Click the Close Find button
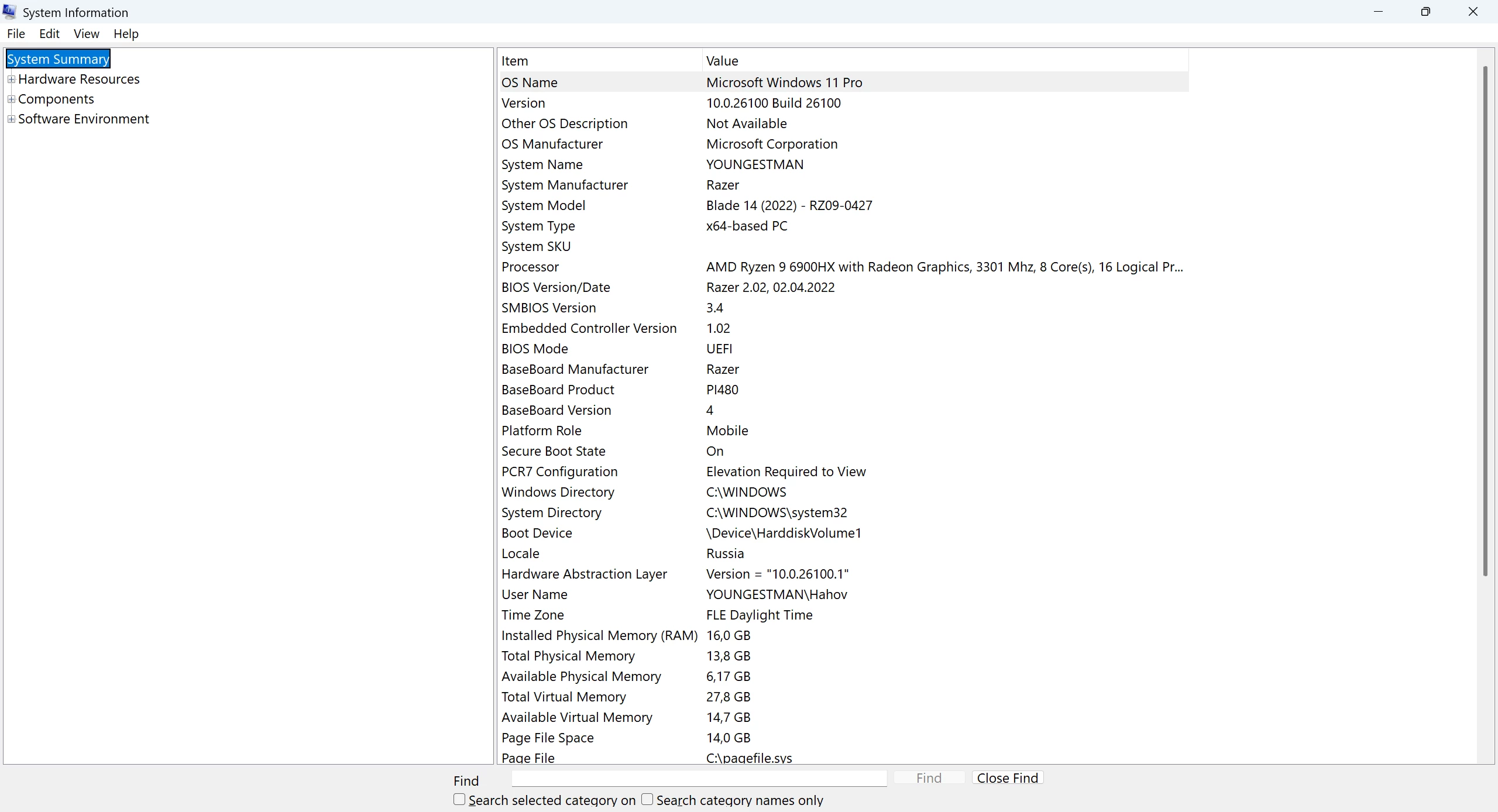The image size is (1498, 812). (x=1007, y=778)
